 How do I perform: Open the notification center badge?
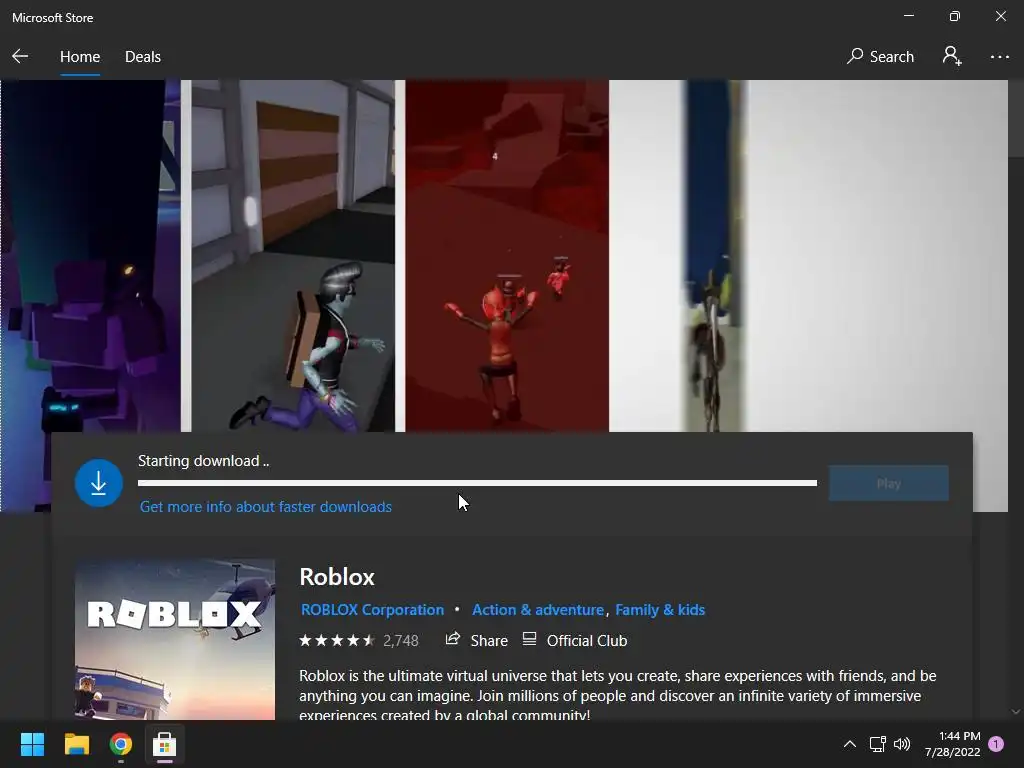[x=996, y=744]
